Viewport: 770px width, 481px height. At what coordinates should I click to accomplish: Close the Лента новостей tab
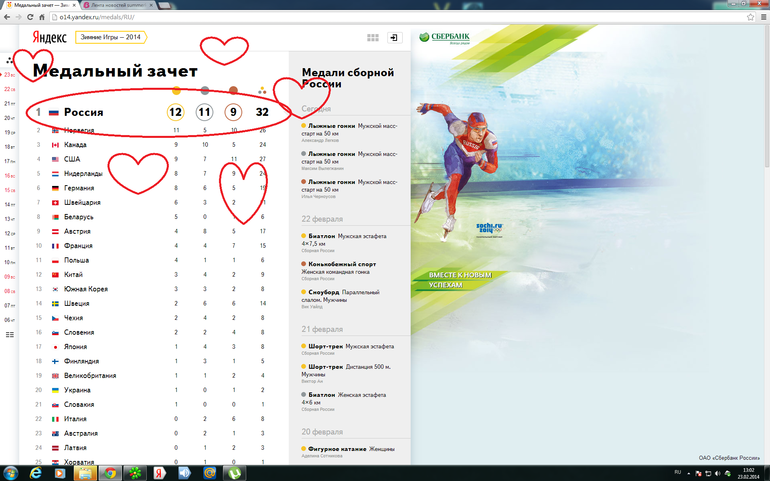(151, 5)
